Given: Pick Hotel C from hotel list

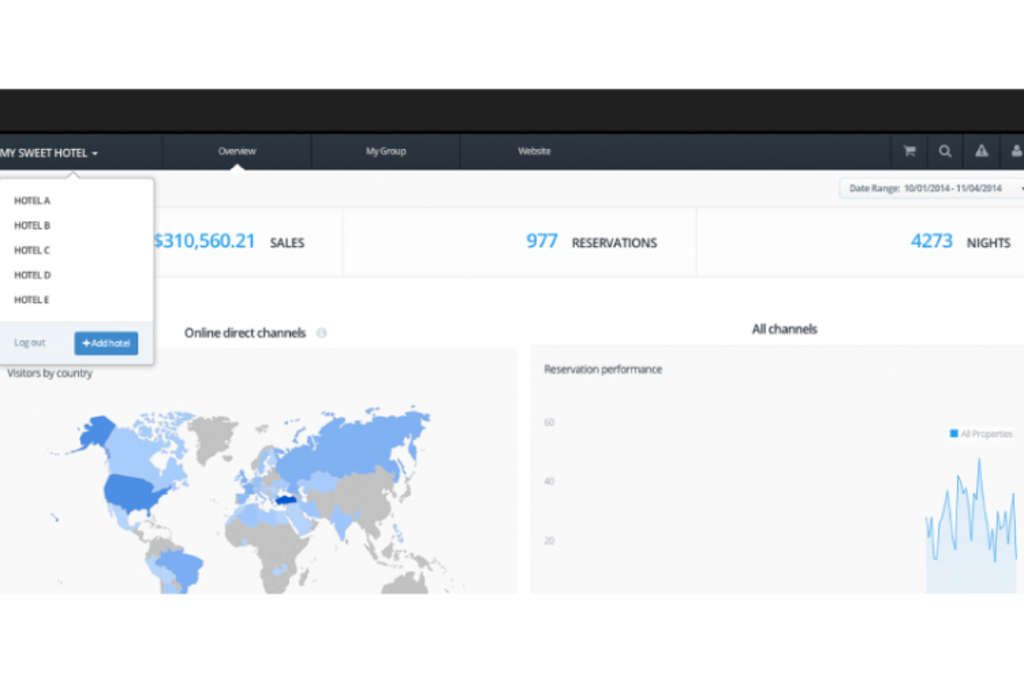Looking at the screenshot, I should click(x=32, y=250).
